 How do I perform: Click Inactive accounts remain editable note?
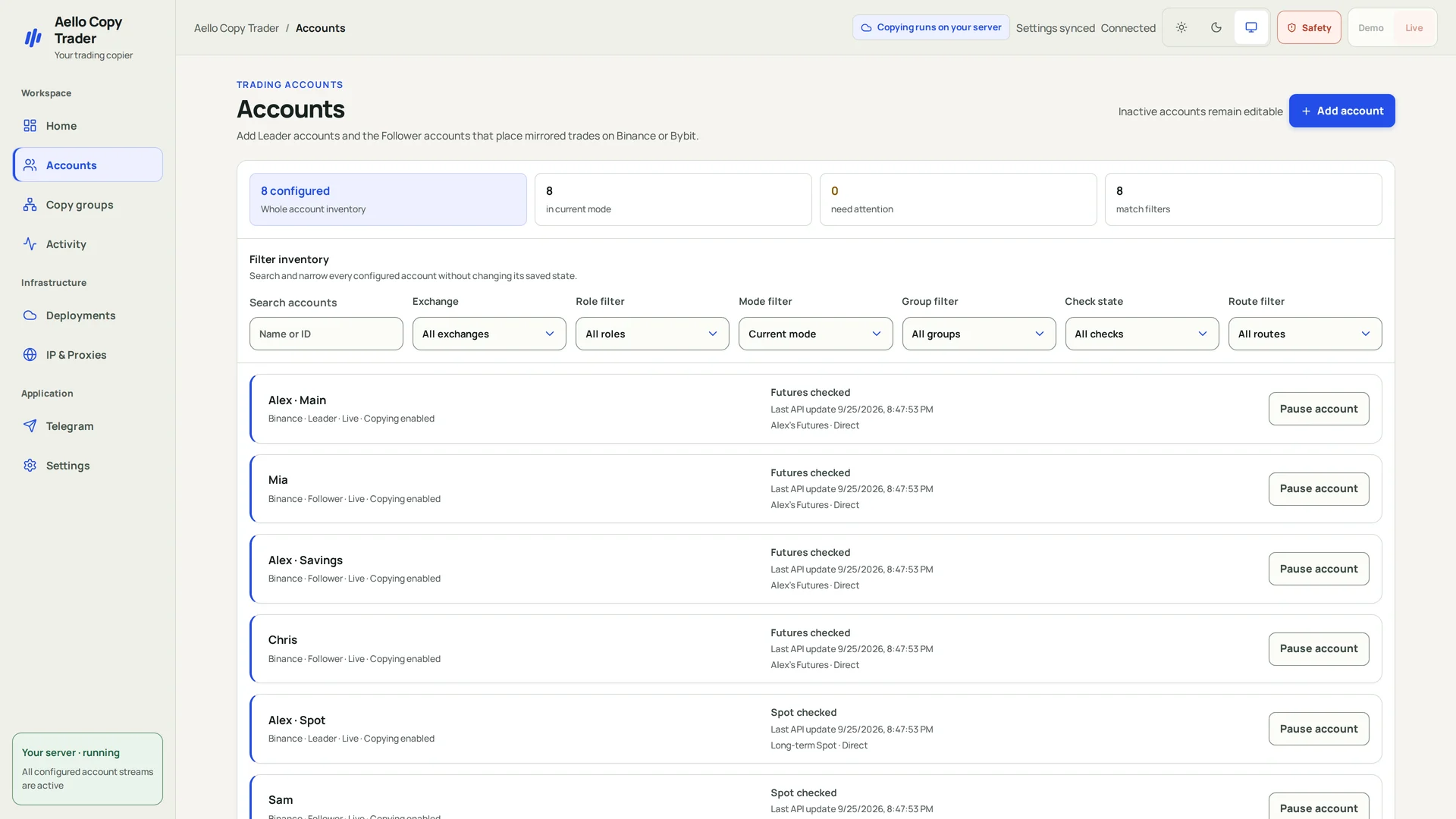click(x=1200, y=111)
